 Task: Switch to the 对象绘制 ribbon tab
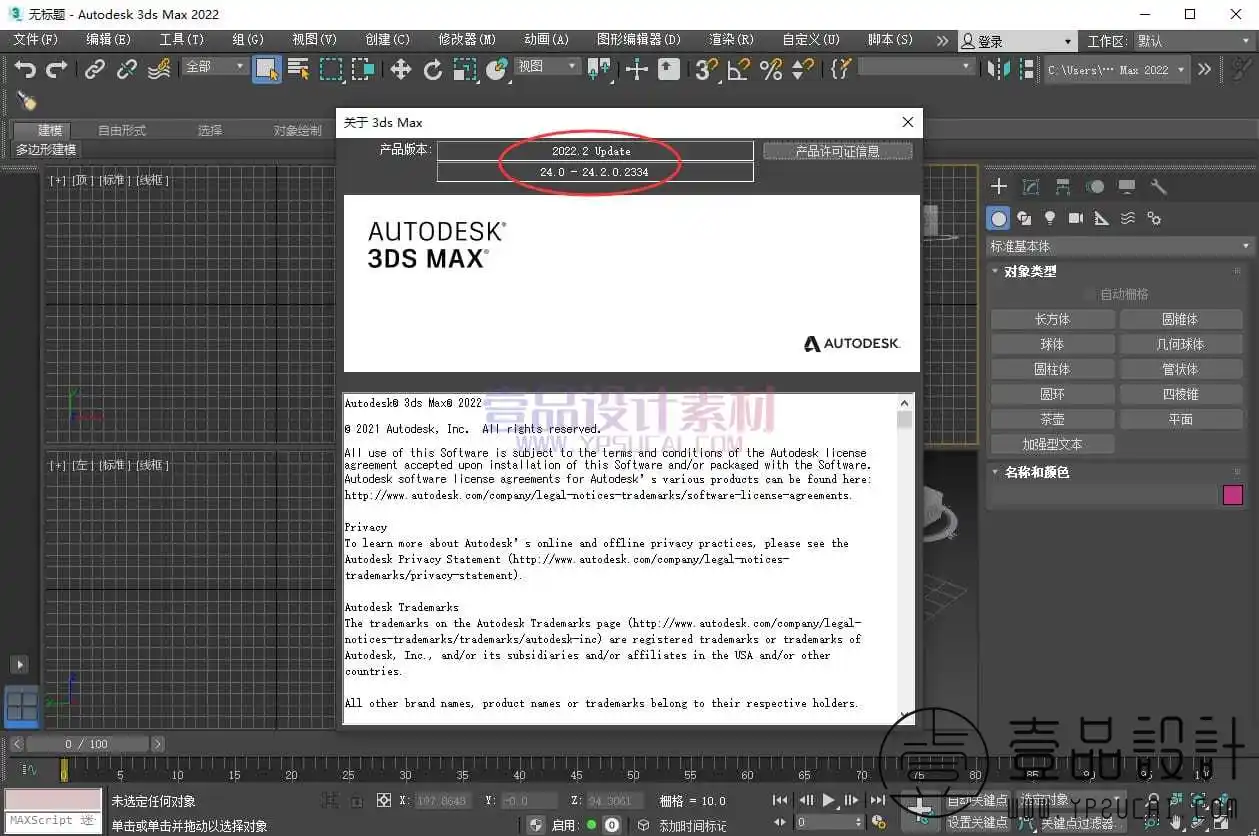coord(298,130)
